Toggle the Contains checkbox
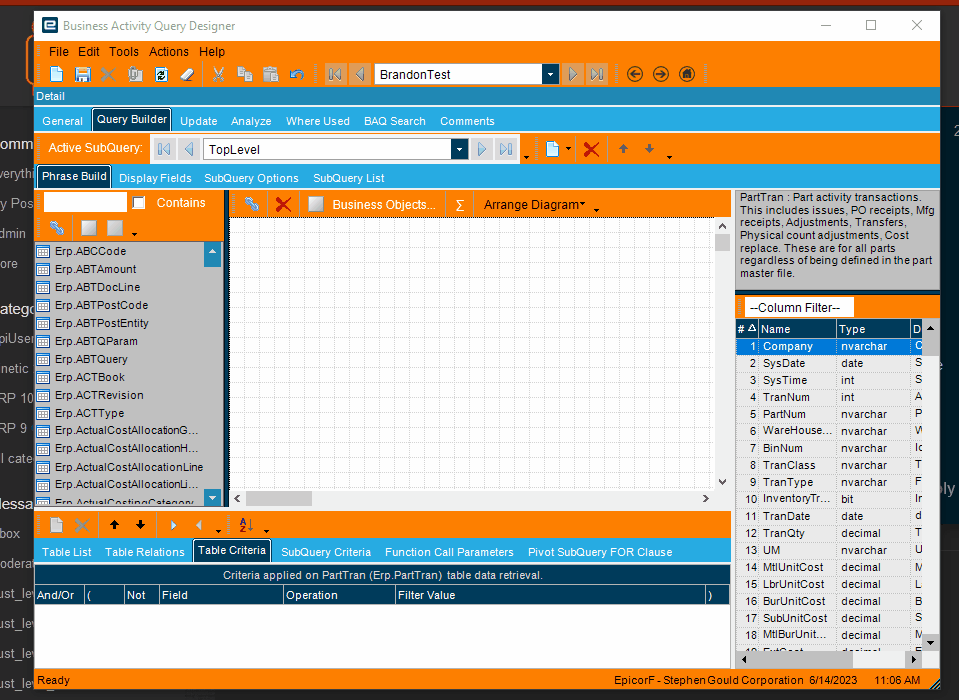The width and height of the screenshot is (959, 700). point(139,203)
